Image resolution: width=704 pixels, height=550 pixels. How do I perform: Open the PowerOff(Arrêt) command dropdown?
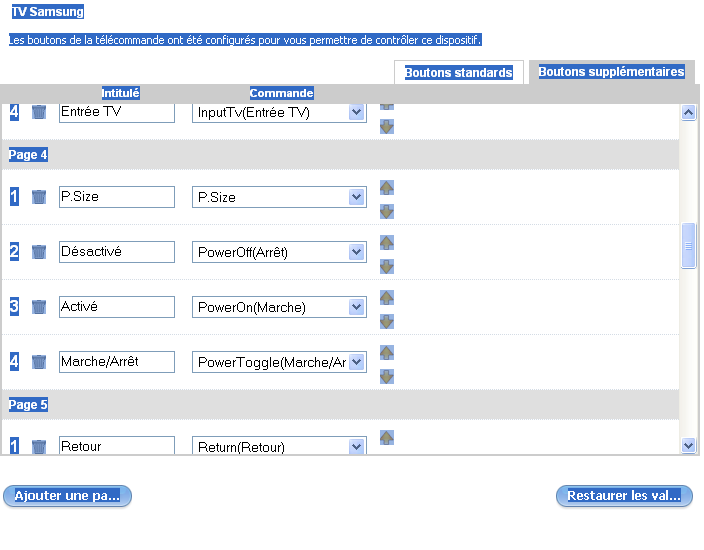(x=357, y=252)
